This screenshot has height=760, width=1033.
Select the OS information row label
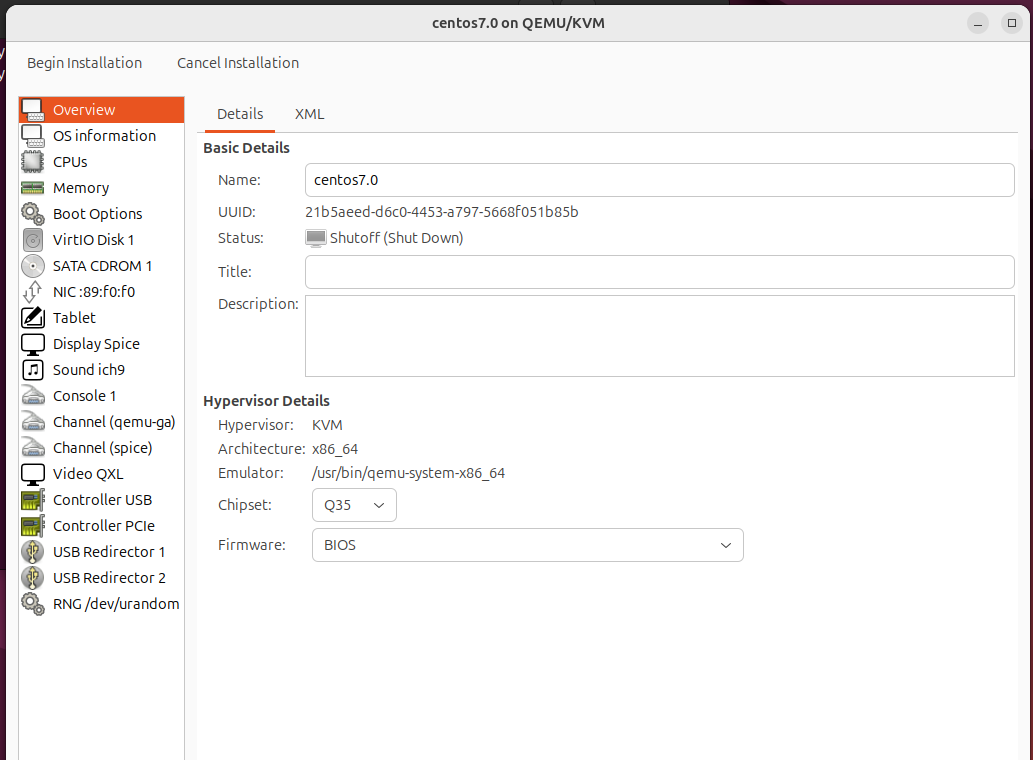coord(104,136)
